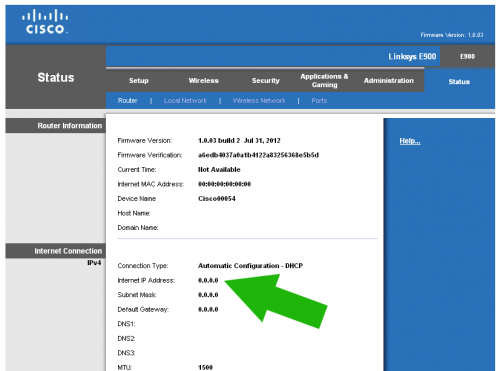500x371 pixels.
Task: Click the DNS2 label
Action: [x=126, y=339]
